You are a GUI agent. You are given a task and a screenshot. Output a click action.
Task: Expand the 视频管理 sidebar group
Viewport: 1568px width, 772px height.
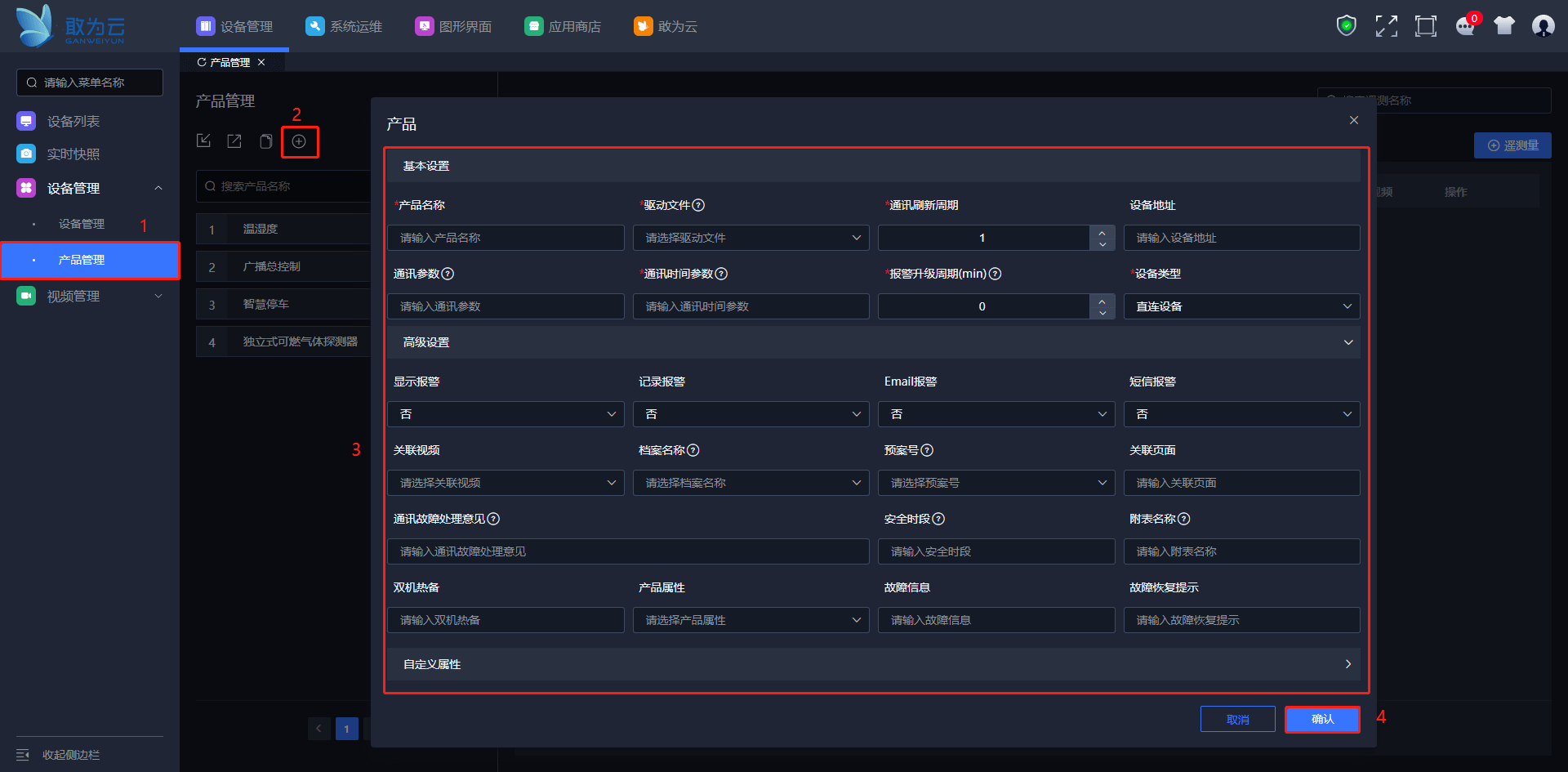tap(158, 296)
